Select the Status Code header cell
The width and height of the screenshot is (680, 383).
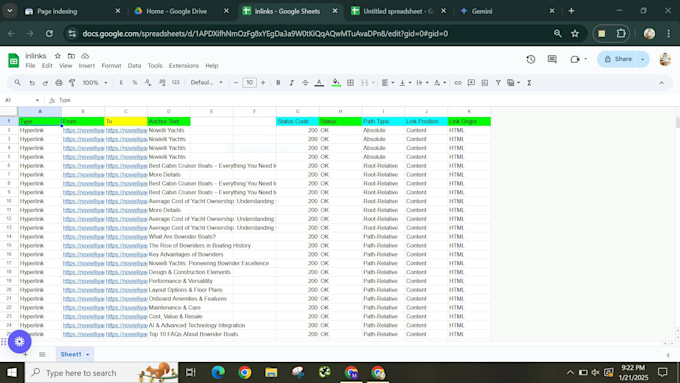click(x=298, y=121)
